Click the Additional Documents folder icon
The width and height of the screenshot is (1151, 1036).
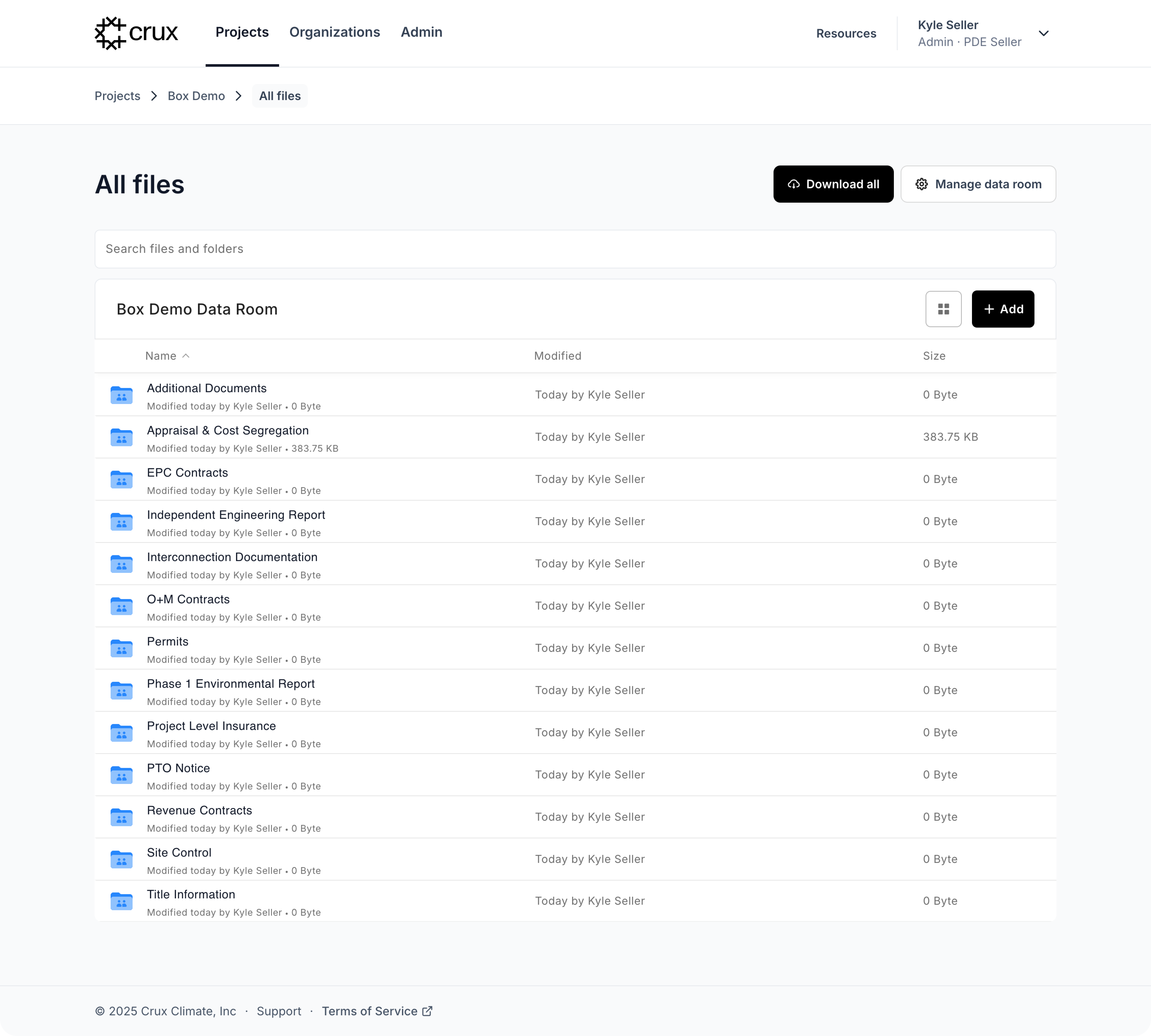121,395
